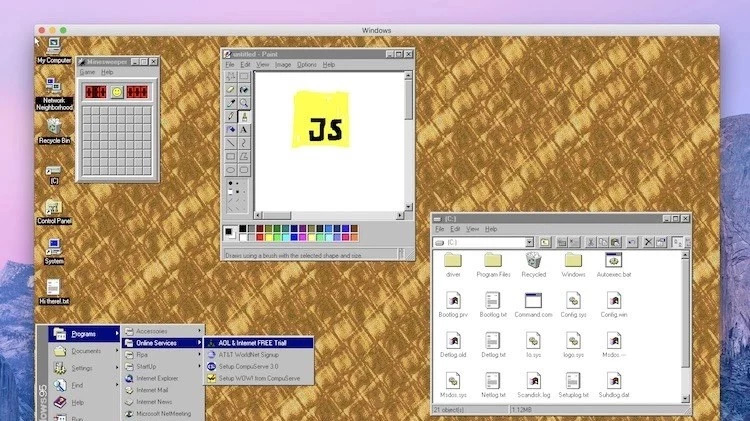Click the Delete X icon in C: toolbar

click(x=648, y=243)
